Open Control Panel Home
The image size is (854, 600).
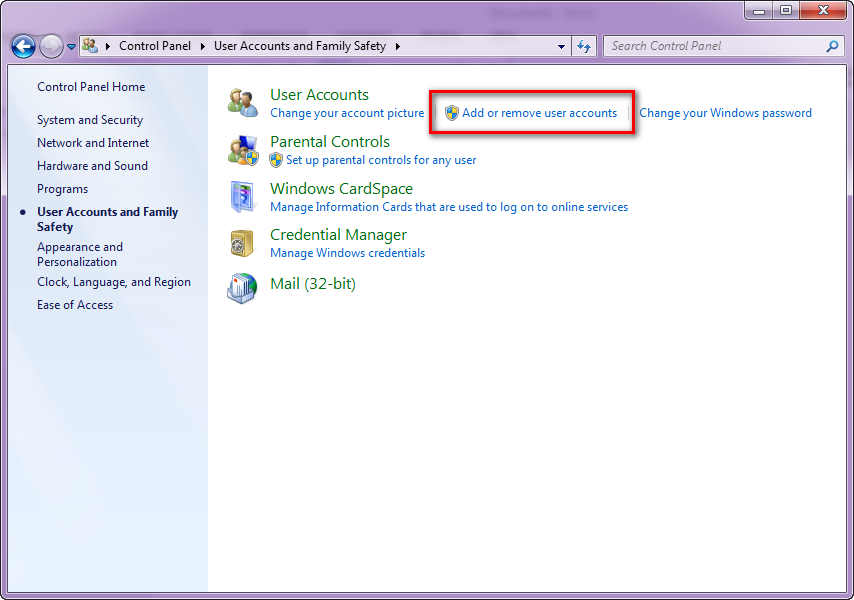(x=91, y=87)
